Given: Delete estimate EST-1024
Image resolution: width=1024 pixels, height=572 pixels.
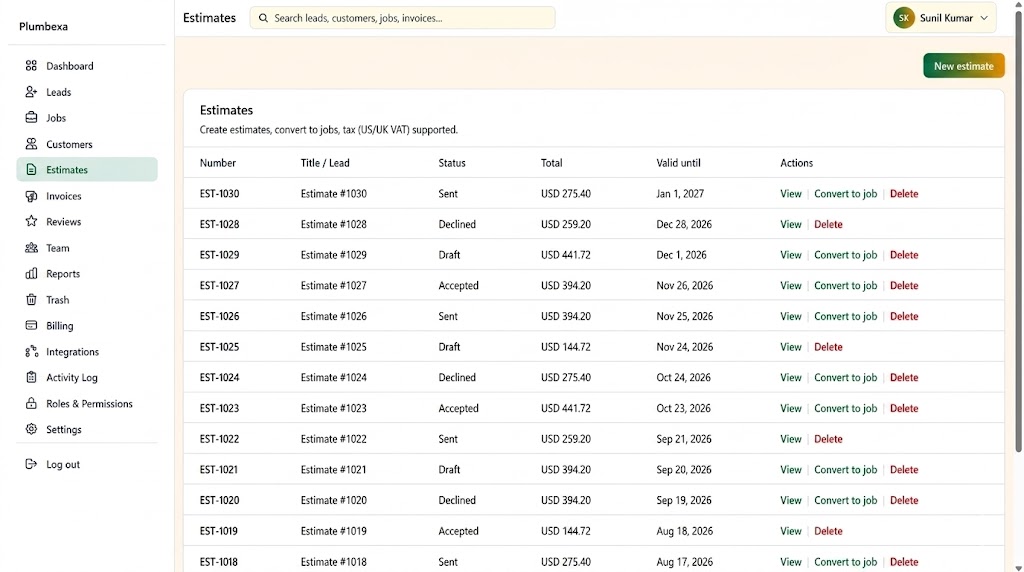Looking at the screenshot, I should (x=904, y=378).
